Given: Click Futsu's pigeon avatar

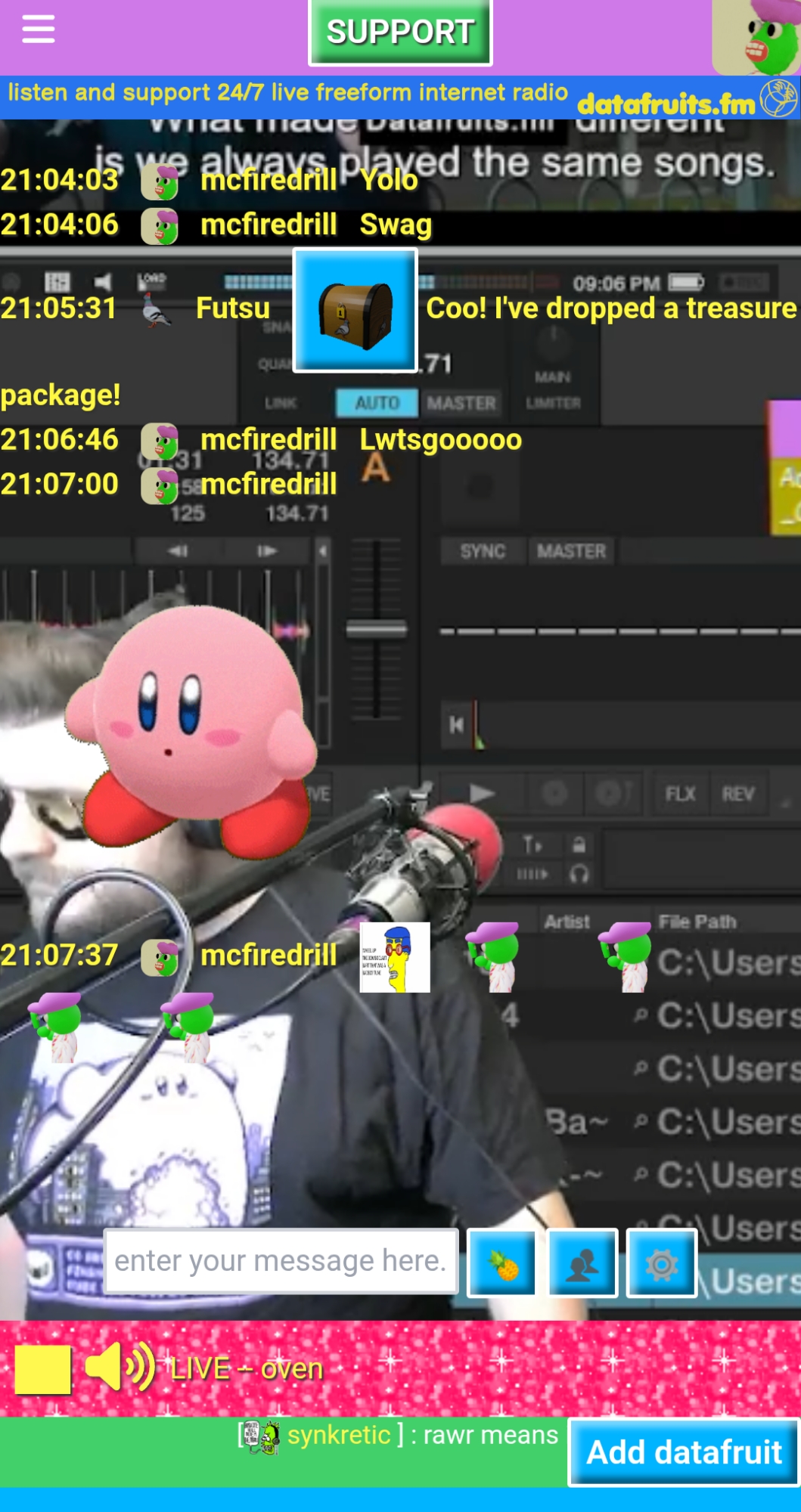Looking at the screenshot, I should pos(157,309).
